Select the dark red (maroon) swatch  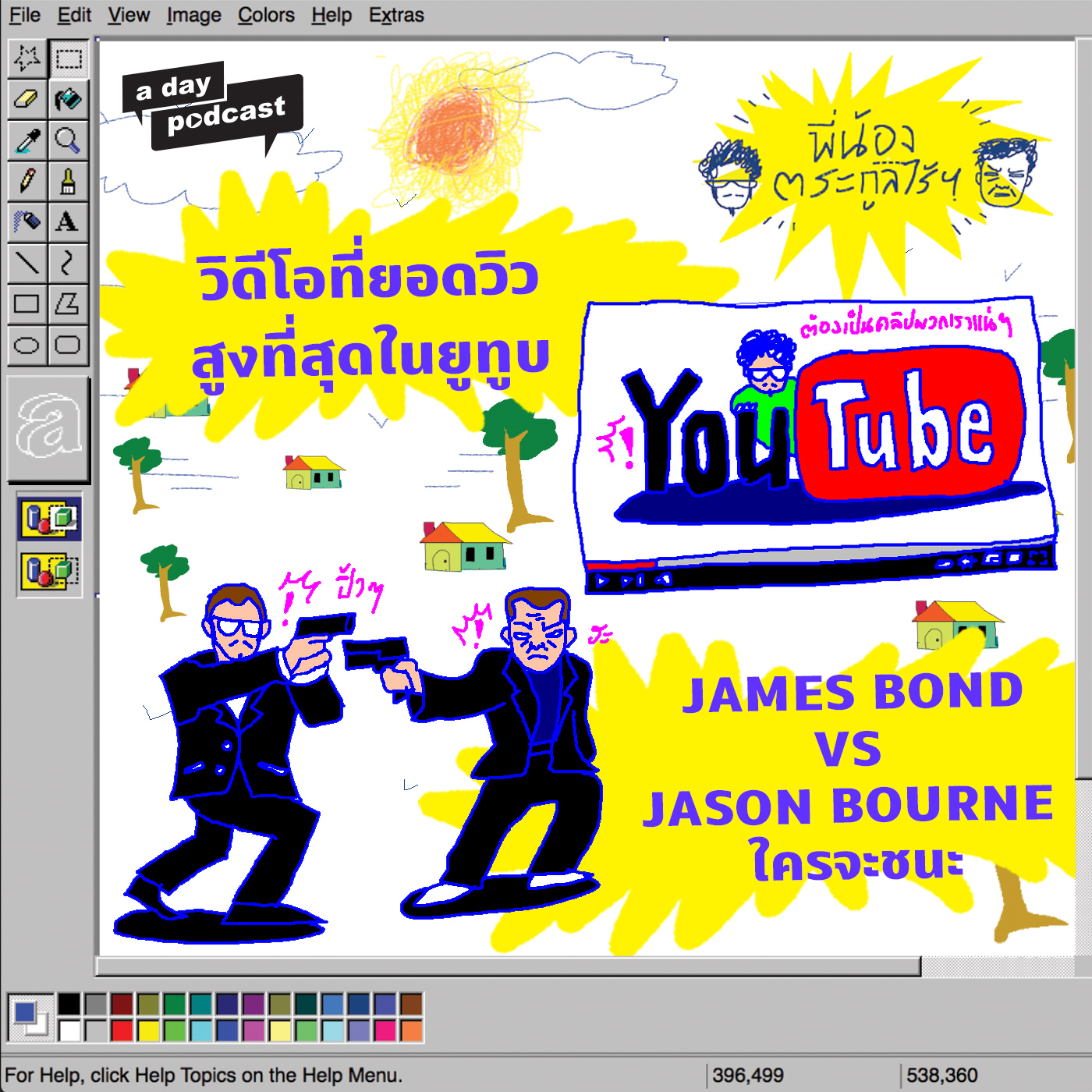[x=122, y=1004]
